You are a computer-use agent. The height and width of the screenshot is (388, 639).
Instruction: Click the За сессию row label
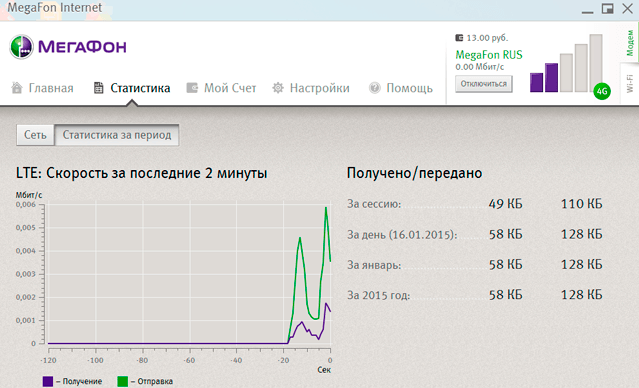coord(374,204)
